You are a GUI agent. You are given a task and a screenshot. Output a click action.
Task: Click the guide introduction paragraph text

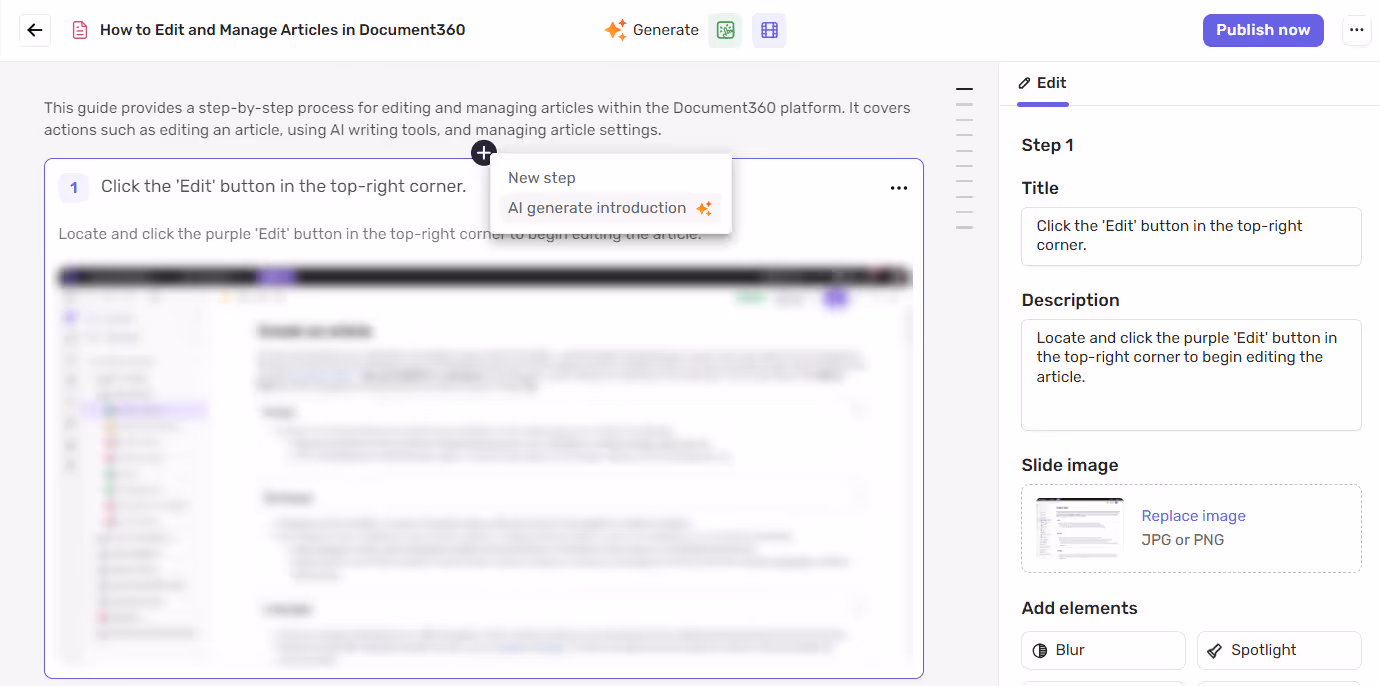[477, 119]
